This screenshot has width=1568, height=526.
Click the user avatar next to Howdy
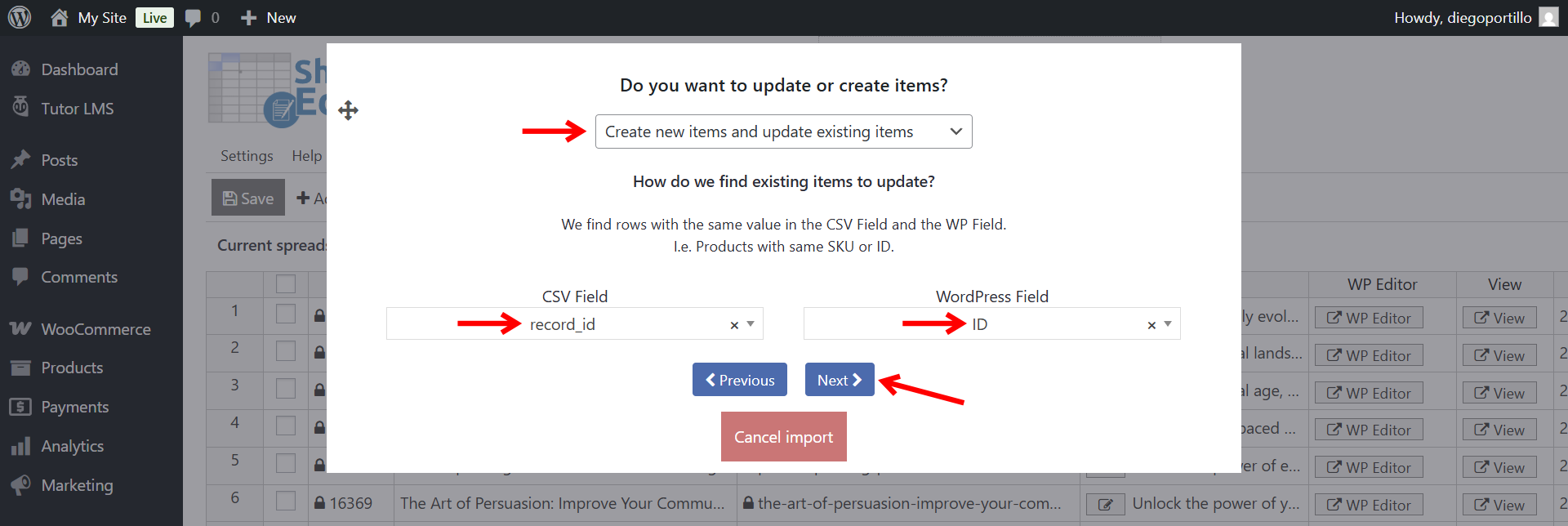click(1548, 17)
